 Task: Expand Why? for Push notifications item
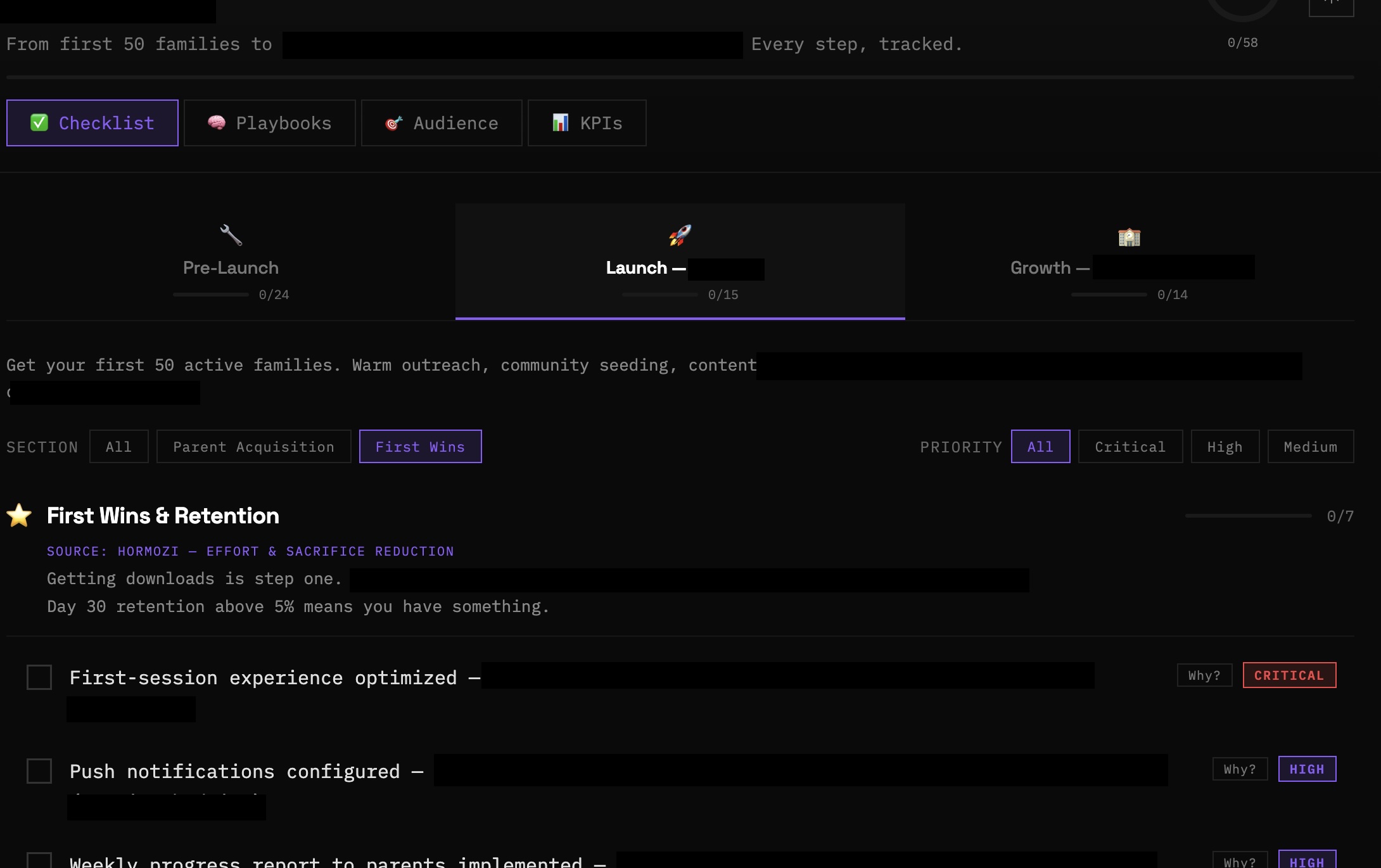click(1240, 769)
